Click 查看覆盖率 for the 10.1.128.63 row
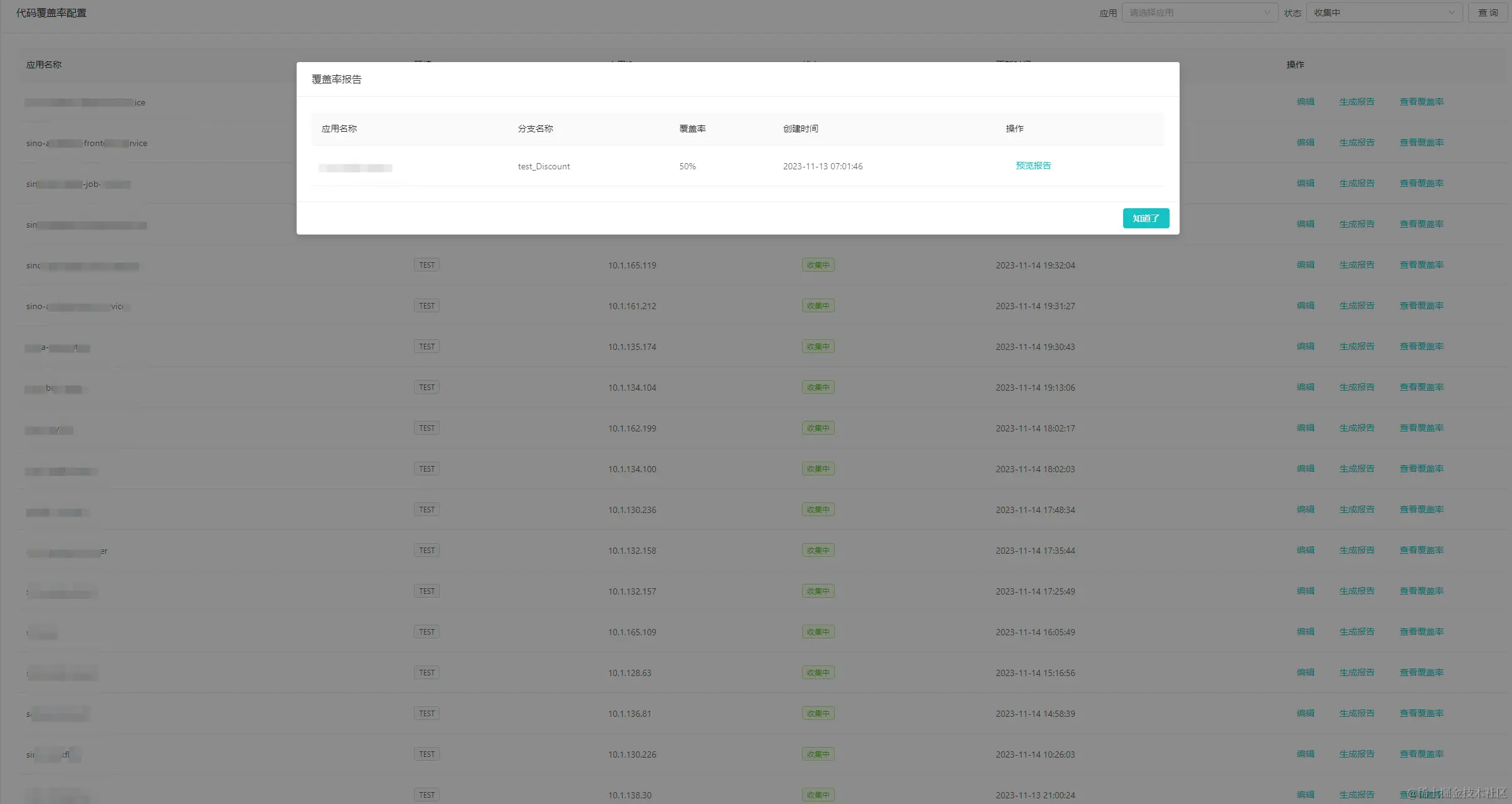 point(1421,672)
